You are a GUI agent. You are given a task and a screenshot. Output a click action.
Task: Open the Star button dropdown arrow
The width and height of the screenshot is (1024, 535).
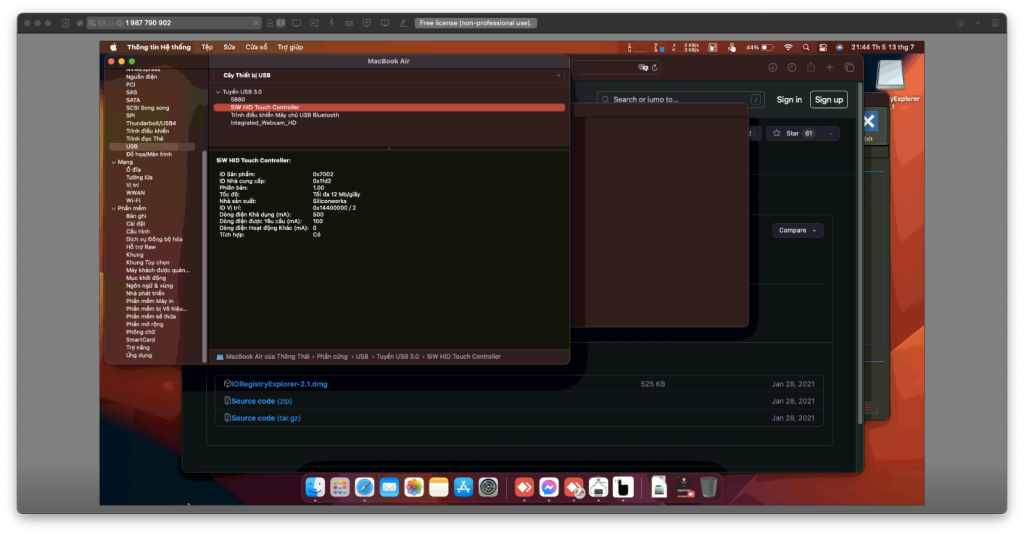pos(831,133)
